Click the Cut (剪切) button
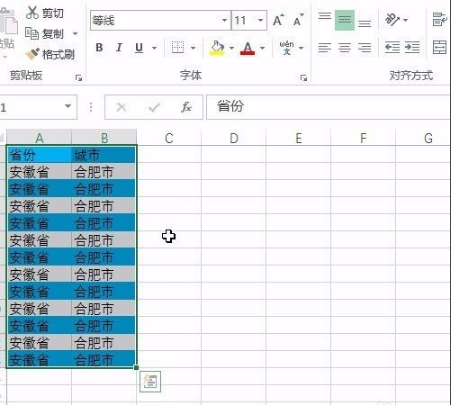Viewport: 451px width, 405px height. coord(45,13)
